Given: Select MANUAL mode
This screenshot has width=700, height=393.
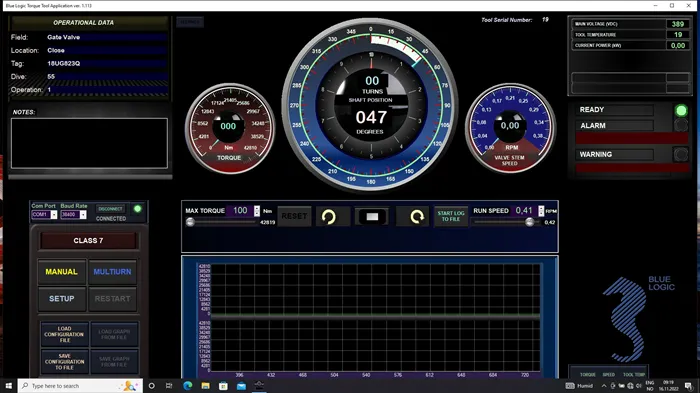Looking at the screenshot, I should [x=62, y=272].
